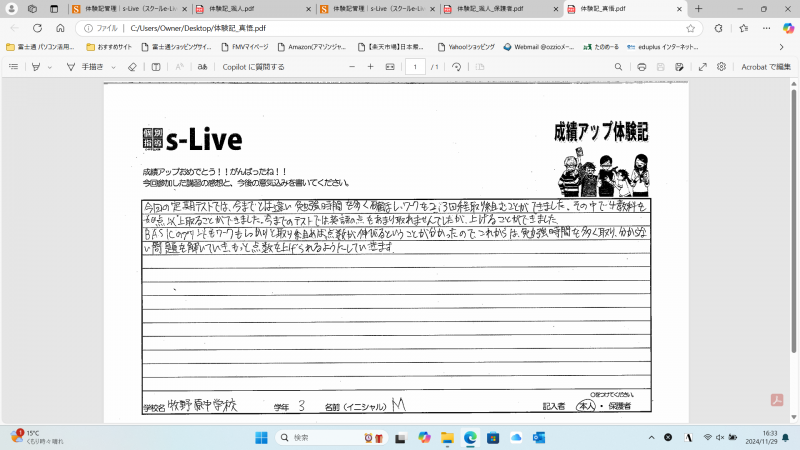Screen dimensions: 800x450
Task: Expand the system tray hidden icons chevron
Action: point(652,438)
